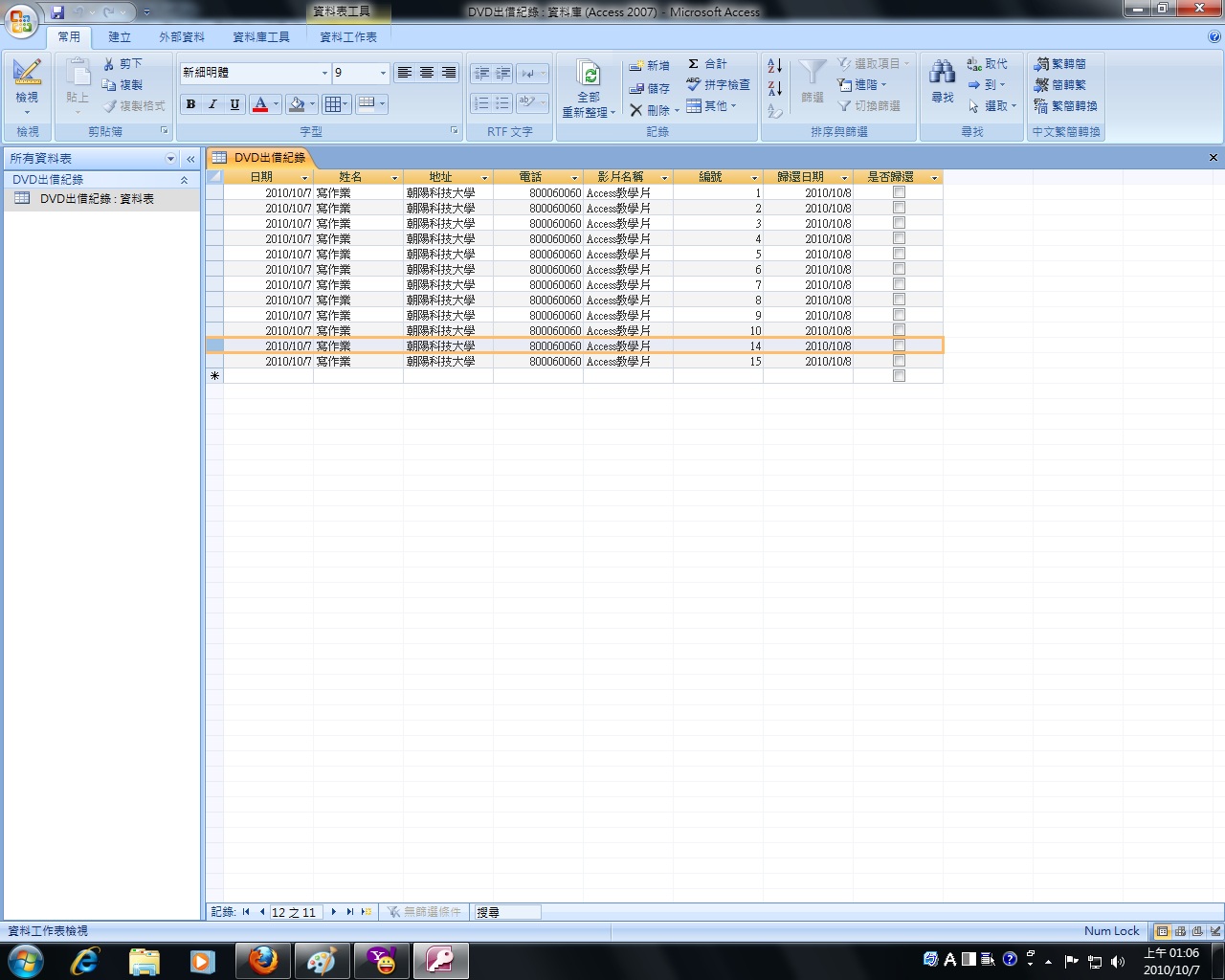Switch to 常用 ribbon tab
The width and height of the screenshot is (1225, 980).
[x=69, y=36]
